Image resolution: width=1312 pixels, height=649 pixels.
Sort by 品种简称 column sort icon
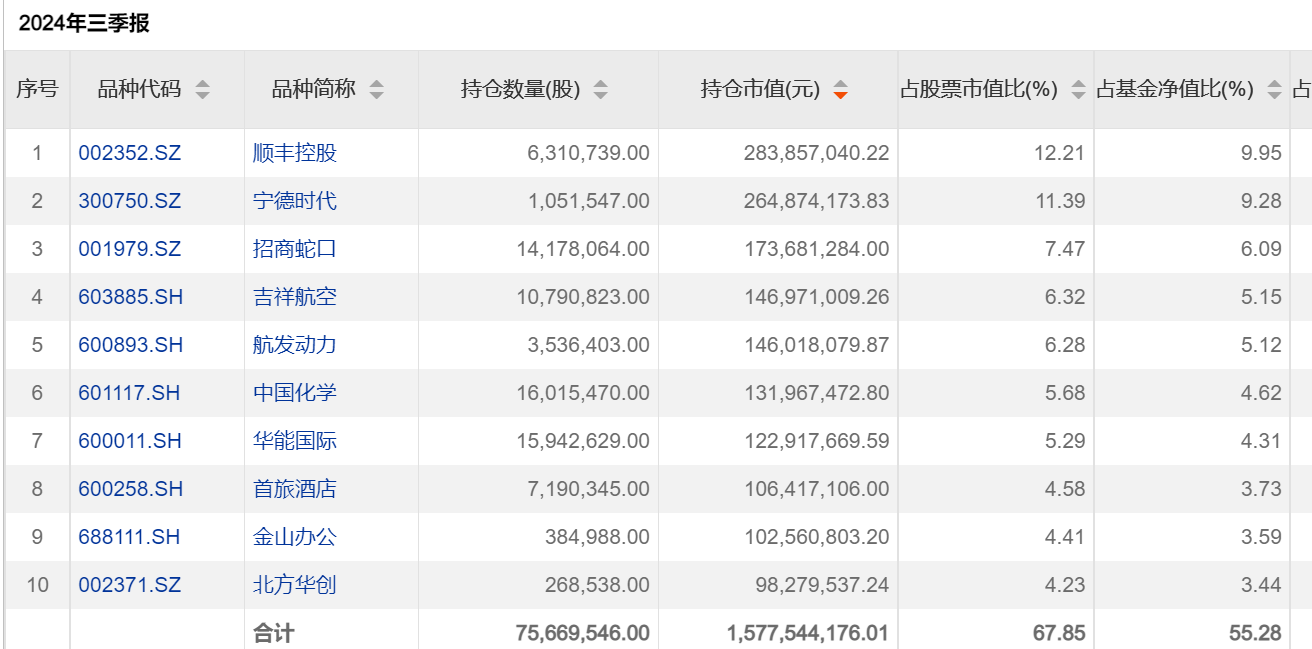(376, 90)
